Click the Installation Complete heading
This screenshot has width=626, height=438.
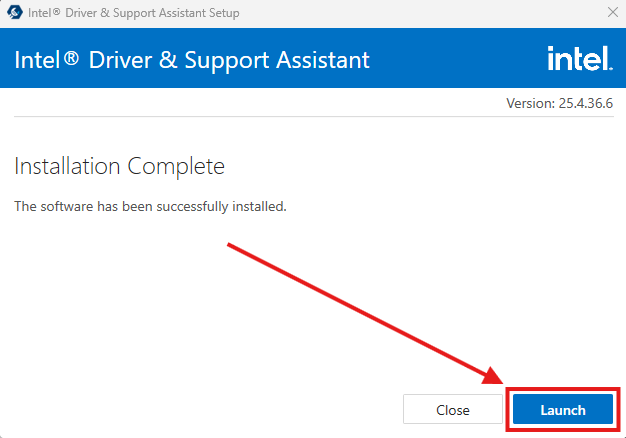pos(119,166)
